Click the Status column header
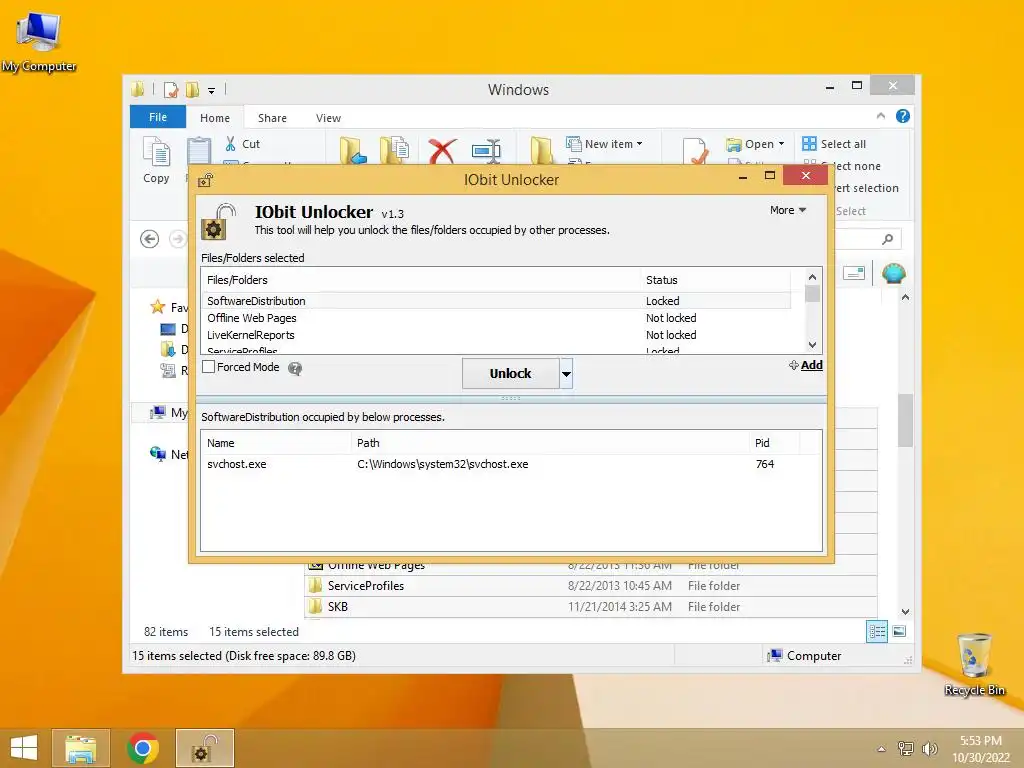Viewport: 1024px width, 768px height. pyautogui.click(x=715, y=280)
